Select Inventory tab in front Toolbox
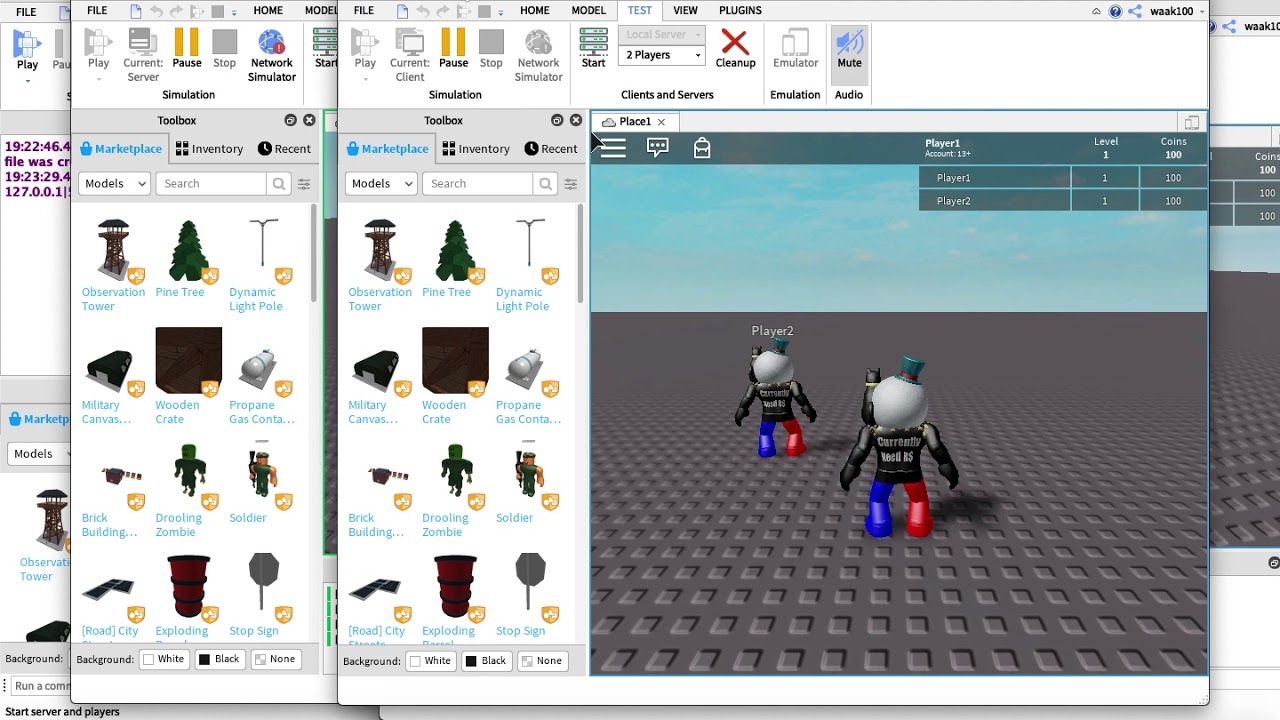The image size is (1280, 720). tap(476, 148)
